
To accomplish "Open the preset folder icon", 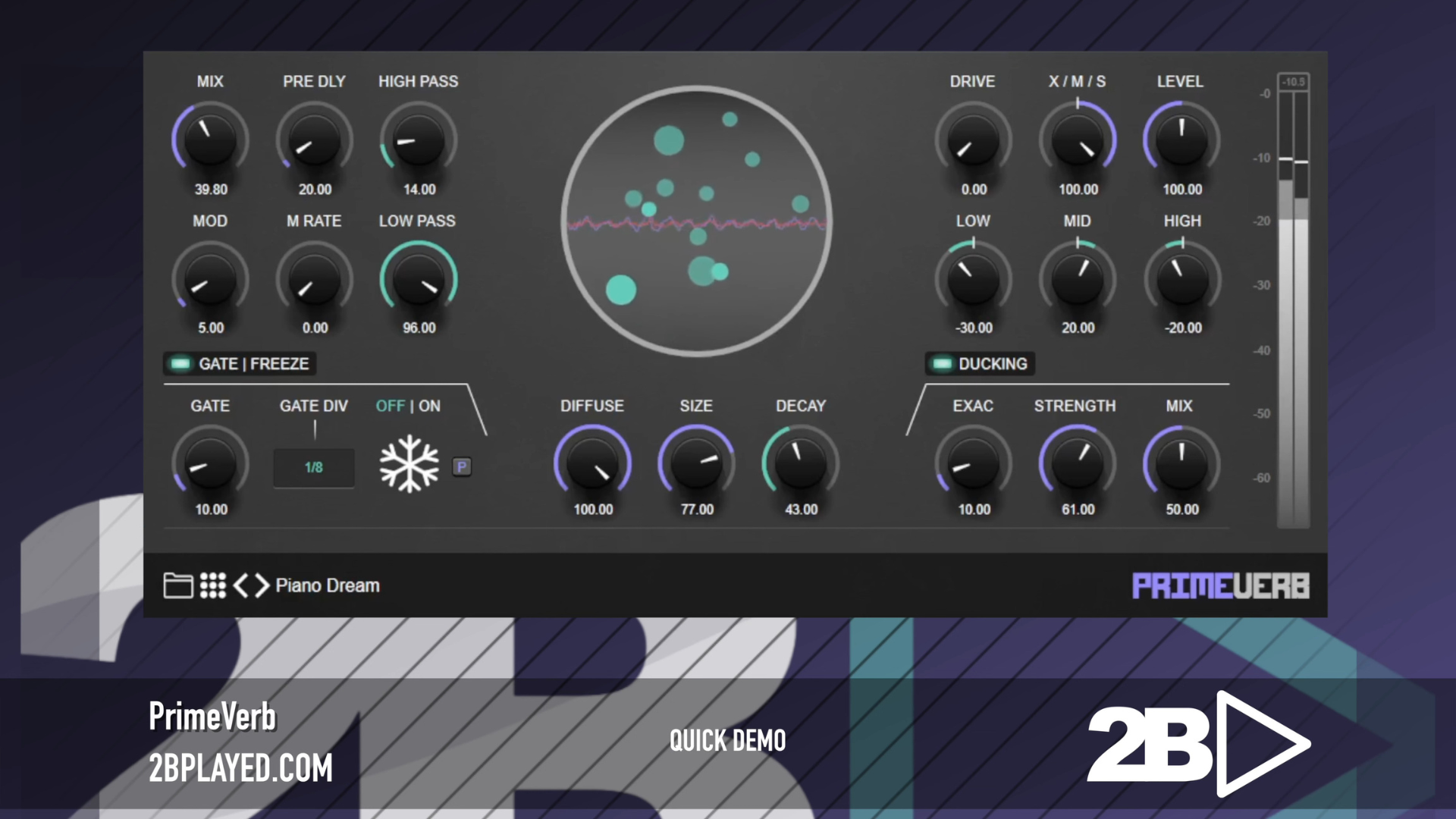I will (178, 585).
